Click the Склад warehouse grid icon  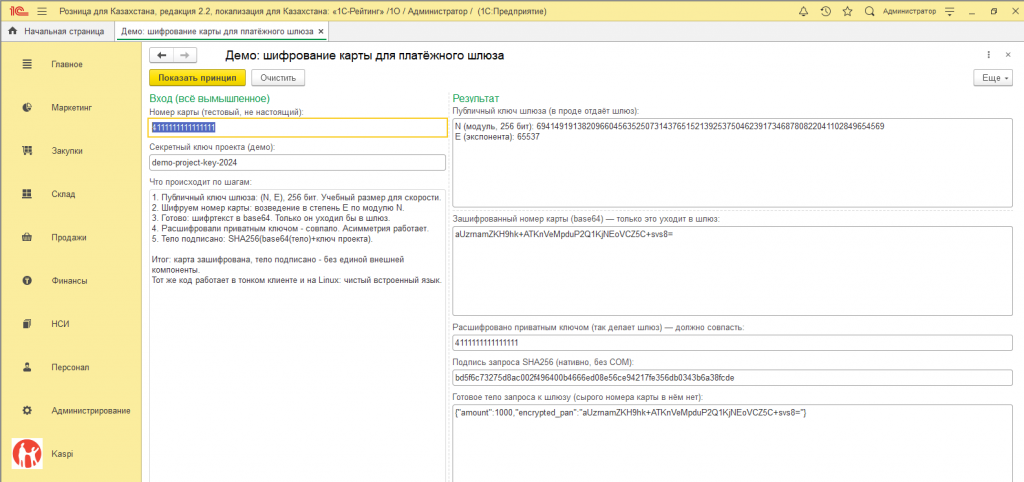point(27,194)
